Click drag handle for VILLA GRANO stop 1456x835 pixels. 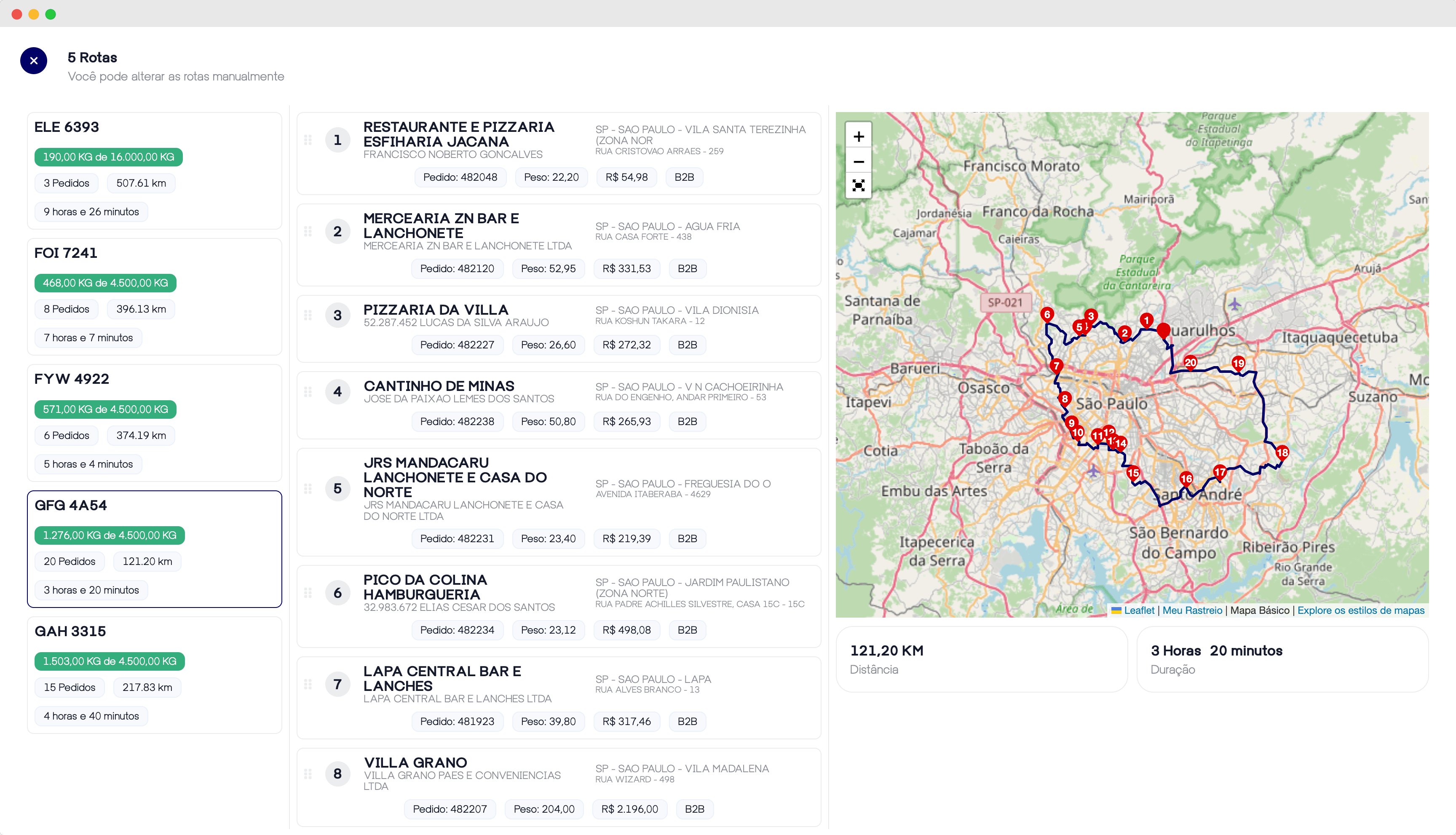pos(308,773)
